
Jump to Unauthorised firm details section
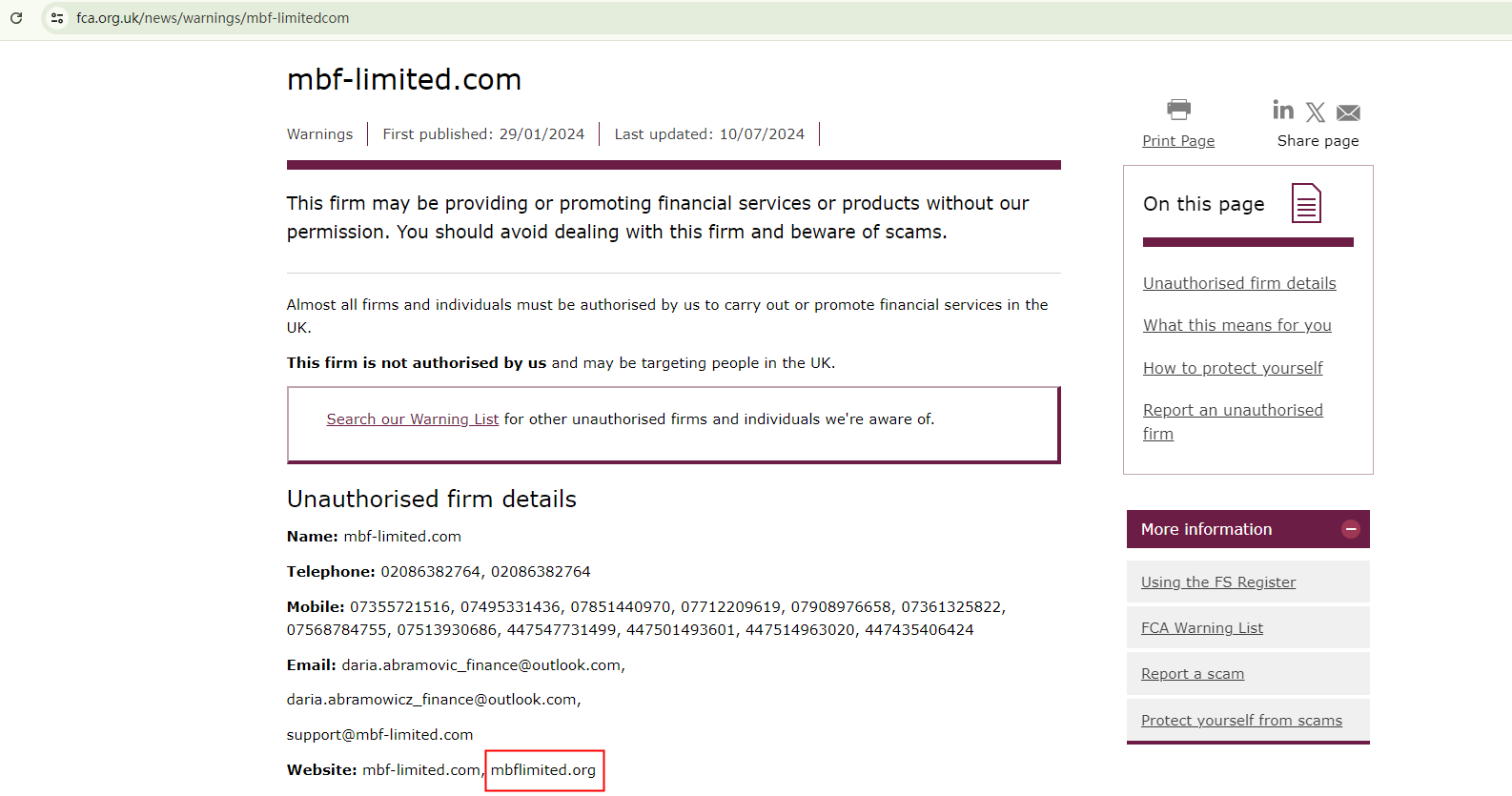(1239, 283)
